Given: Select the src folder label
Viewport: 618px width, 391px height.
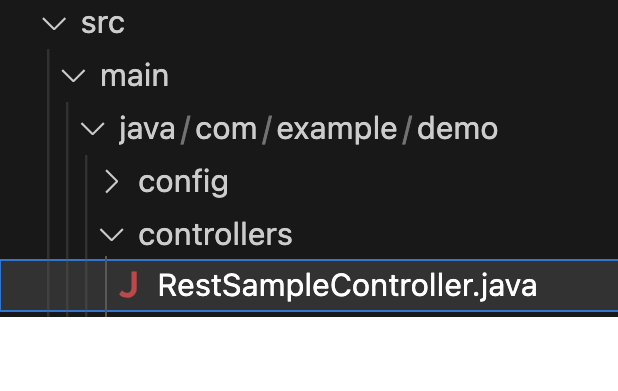Looking at the screenshot, I should [x=103, y=23].
